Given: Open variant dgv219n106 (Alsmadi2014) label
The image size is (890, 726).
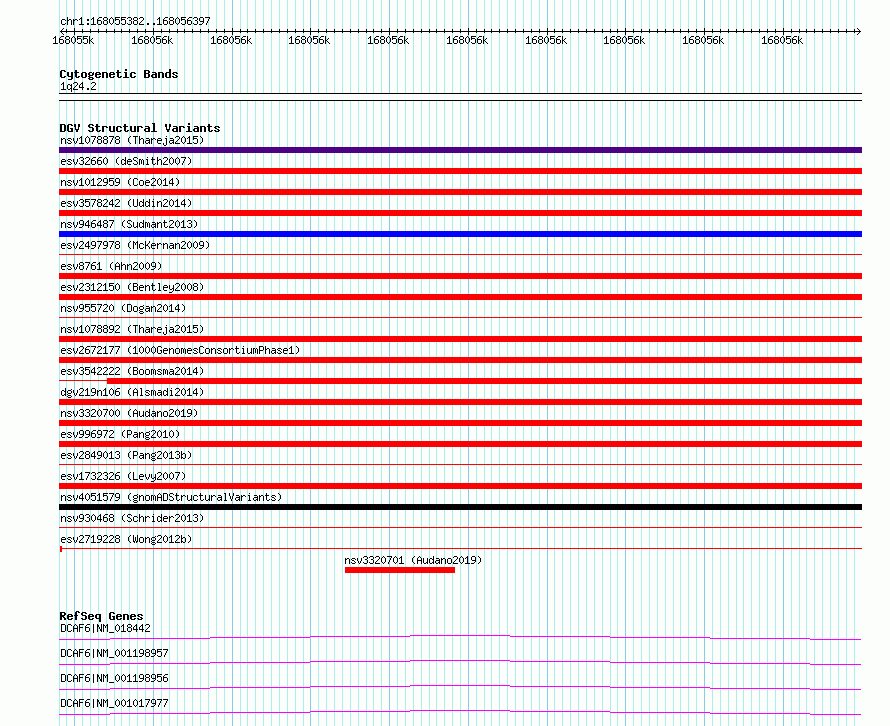Looking at the screenshot, I should tap(132, 392).
